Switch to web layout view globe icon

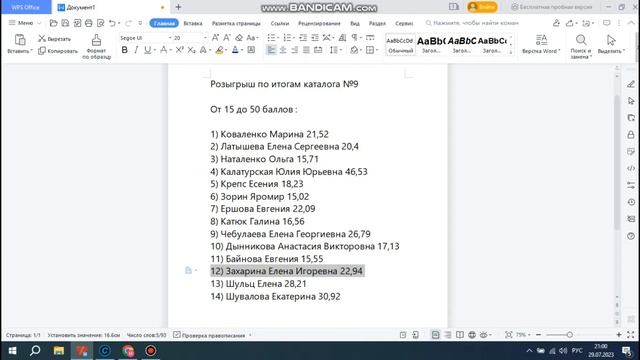472,335
